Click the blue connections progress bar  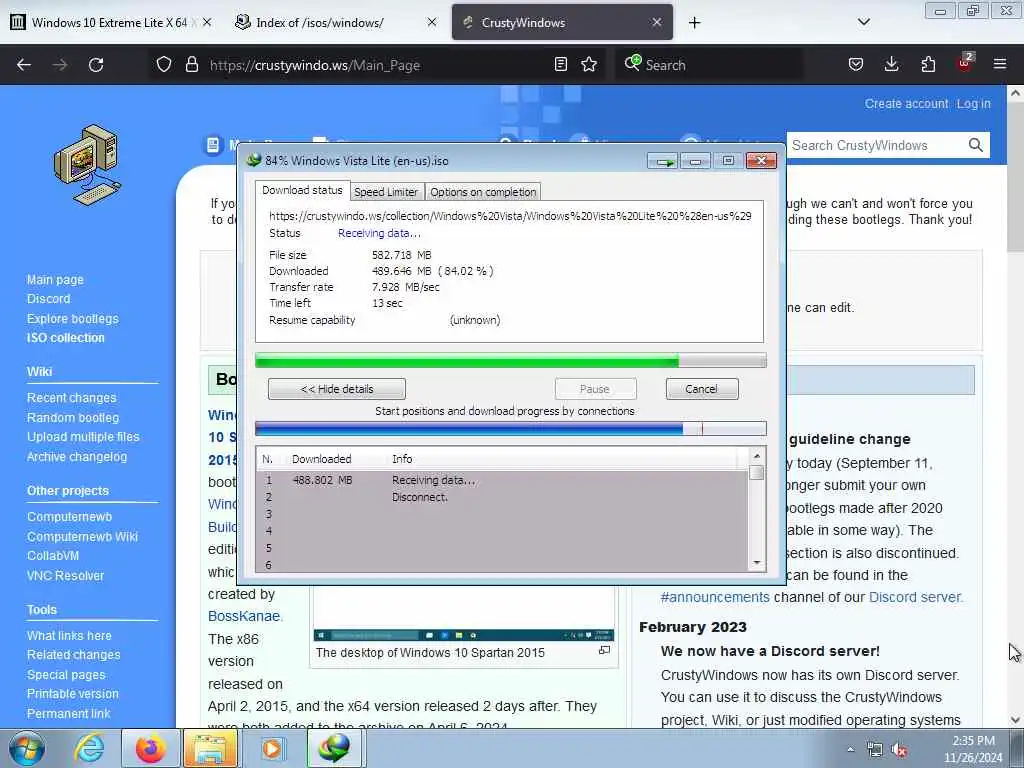coord(510,428)
